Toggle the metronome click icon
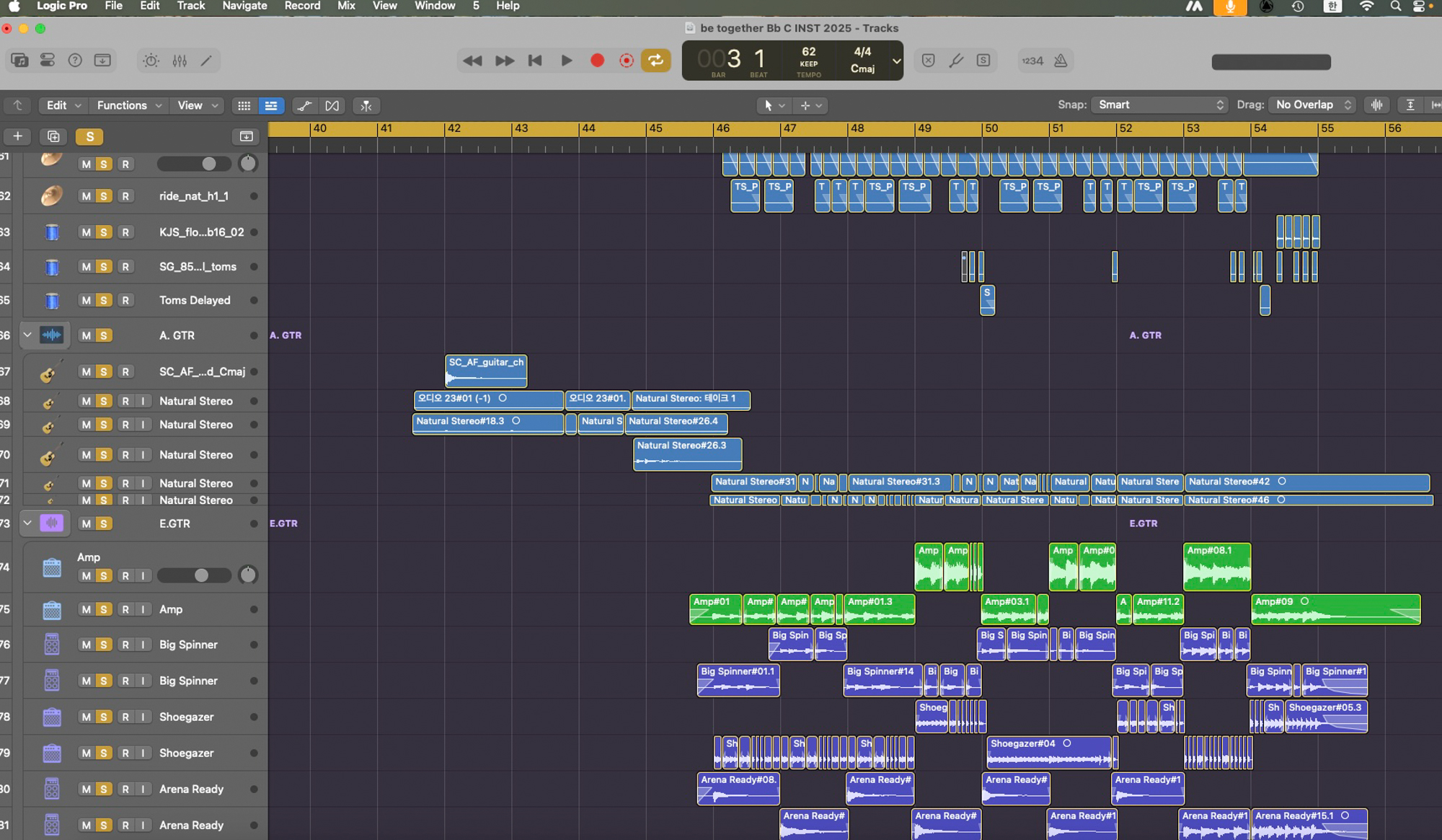Viewport: 1442px width, 840px height. pos(1061,61)
